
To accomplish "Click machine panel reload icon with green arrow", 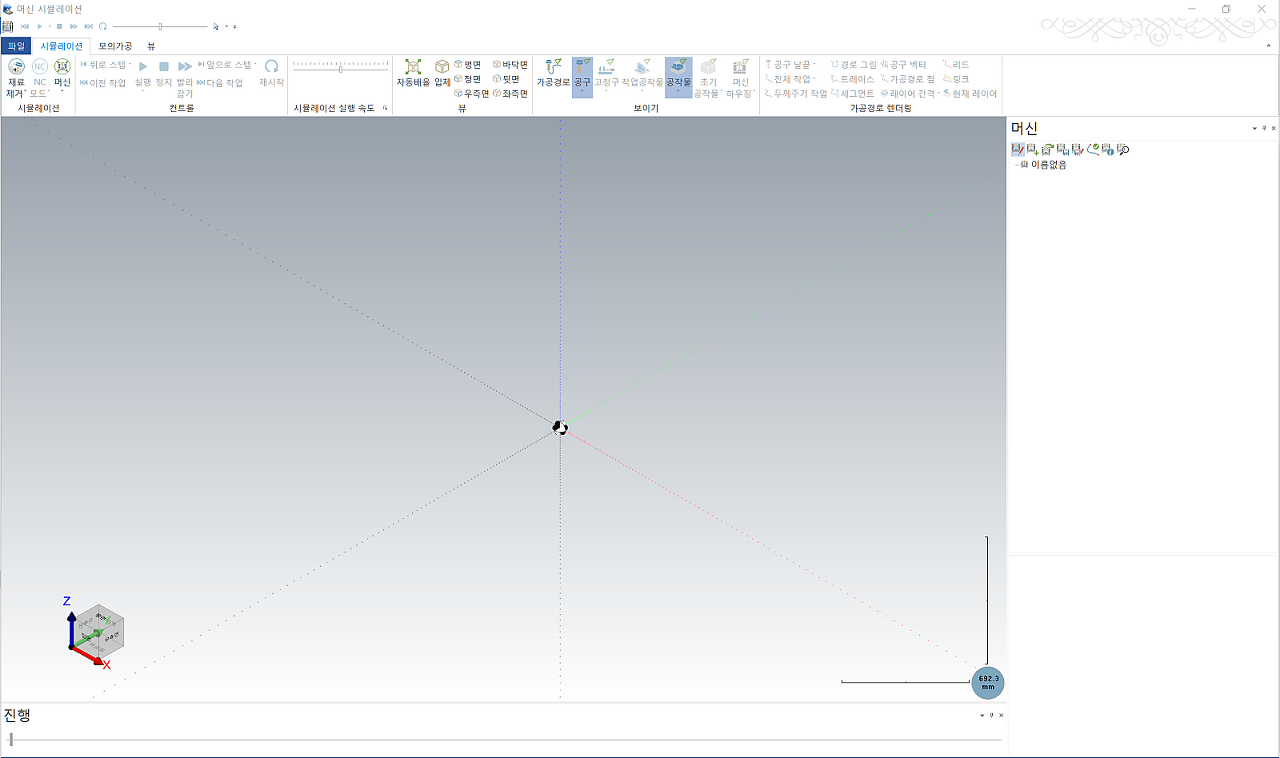I will [1048, 150].
